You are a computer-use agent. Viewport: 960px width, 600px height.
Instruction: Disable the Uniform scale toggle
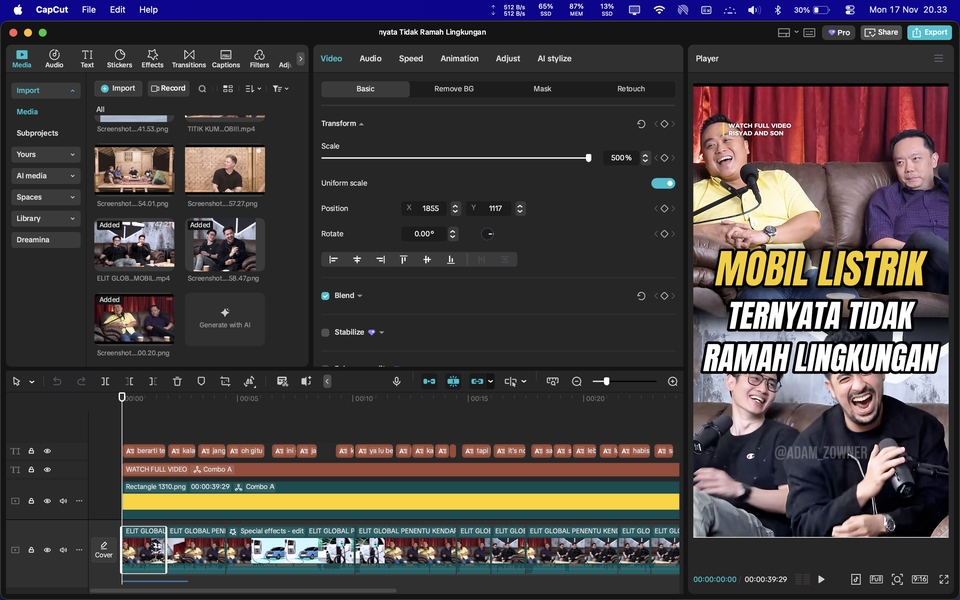coord(663,183)
